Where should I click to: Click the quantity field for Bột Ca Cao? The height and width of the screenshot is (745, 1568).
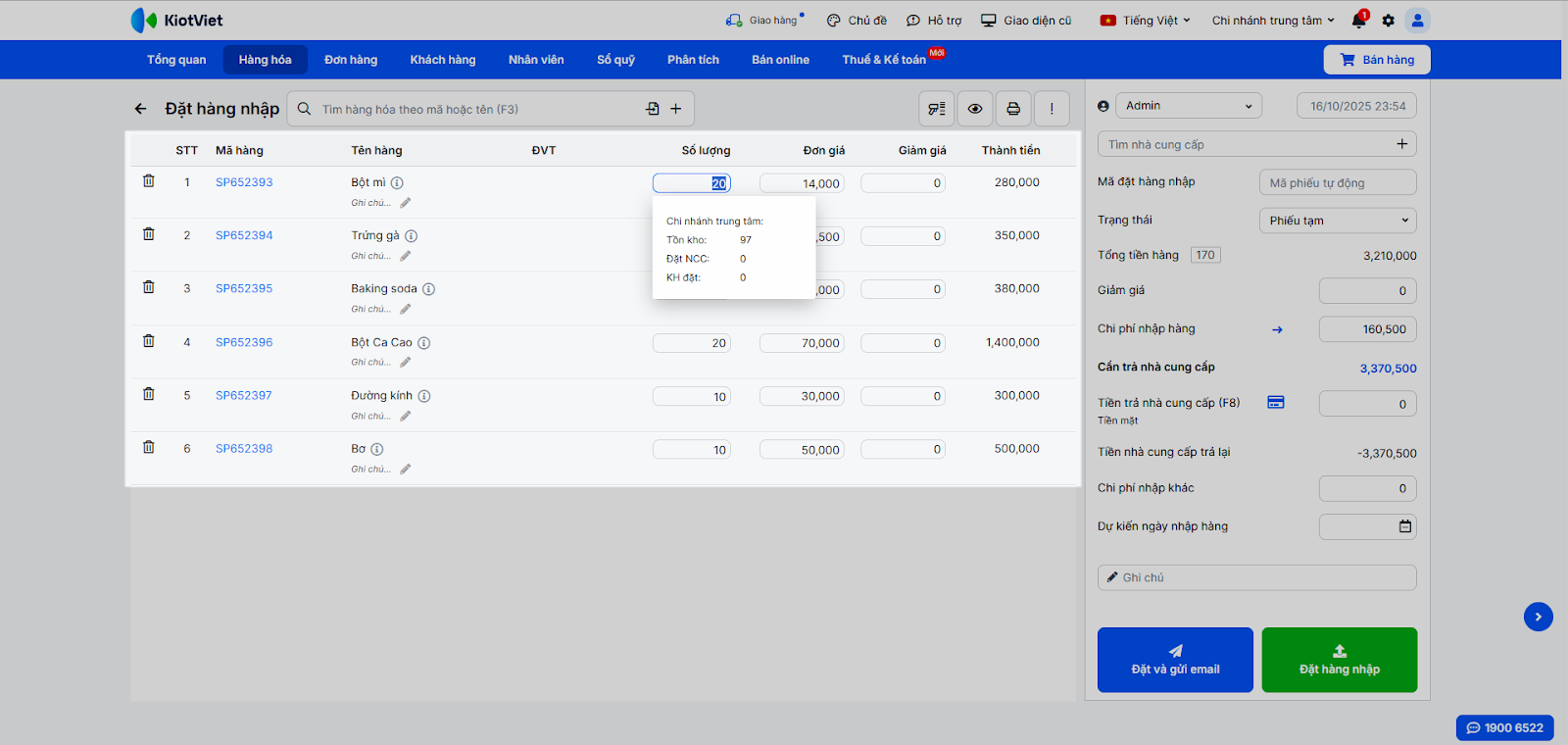[692, 343]
